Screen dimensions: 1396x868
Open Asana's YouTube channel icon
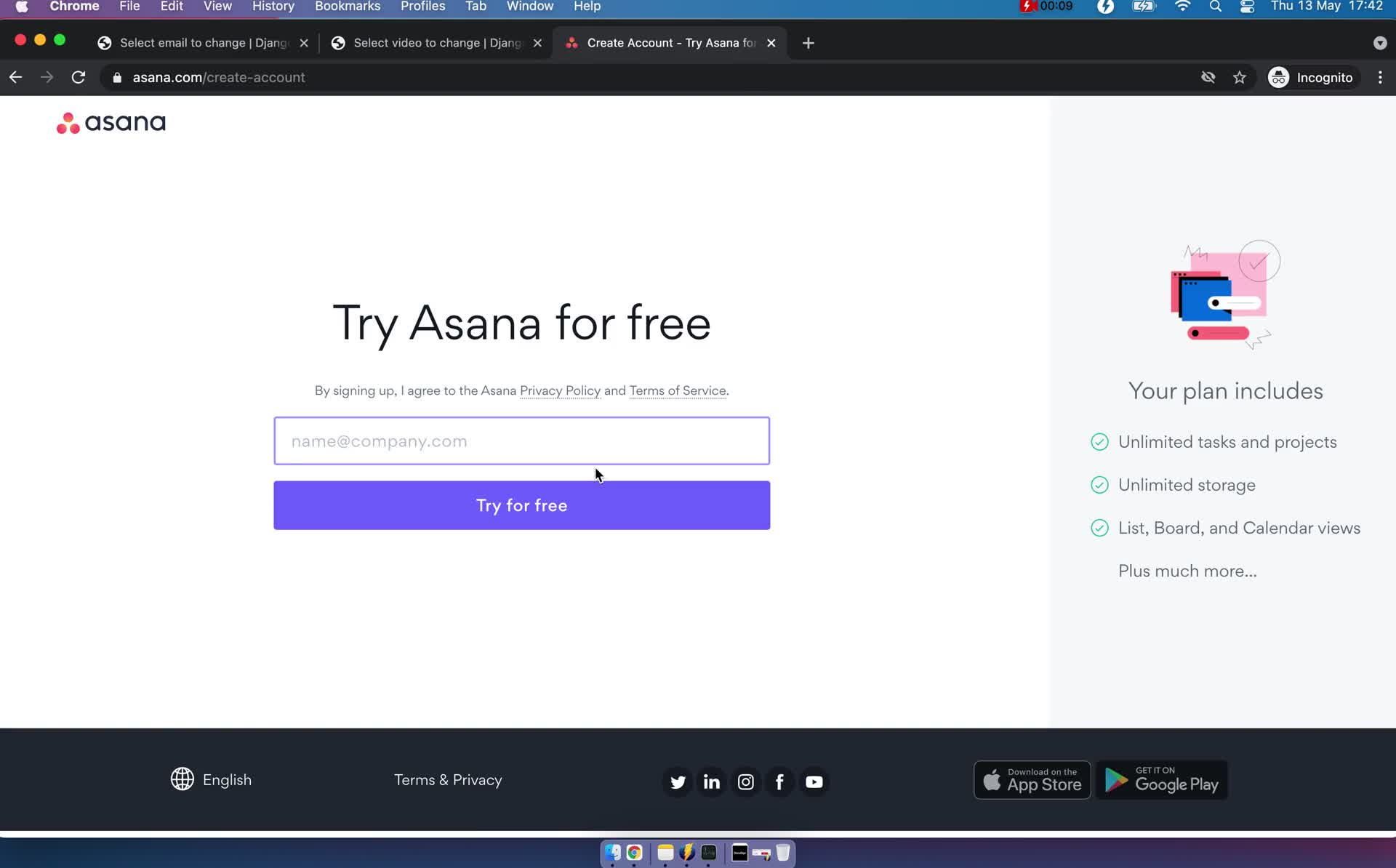pos(814,781)
